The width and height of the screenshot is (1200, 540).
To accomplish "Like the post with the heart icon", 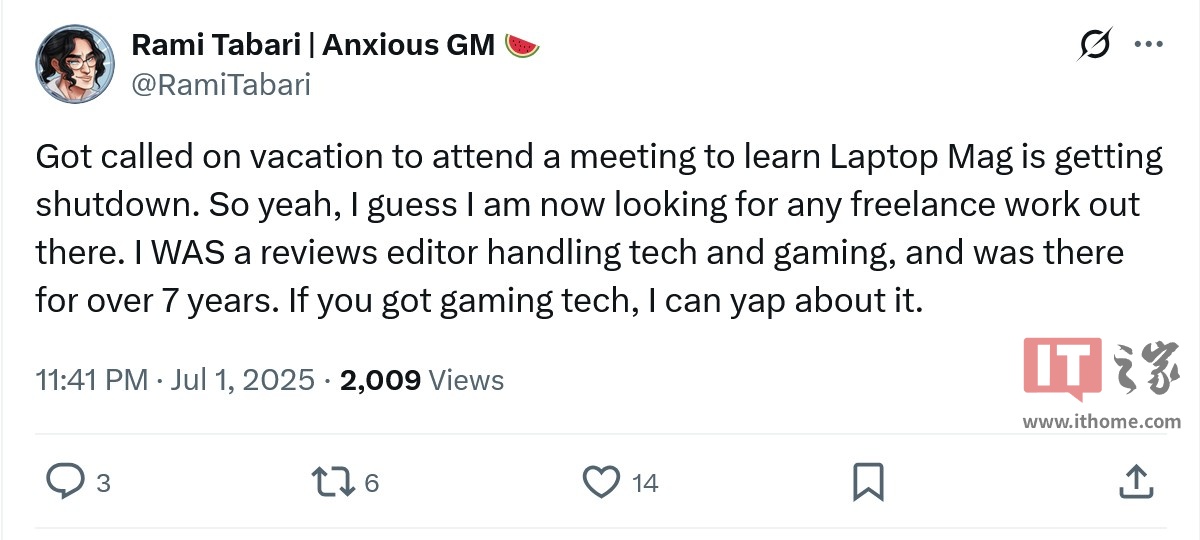I will pyautogui.click(x=601, y=482).
